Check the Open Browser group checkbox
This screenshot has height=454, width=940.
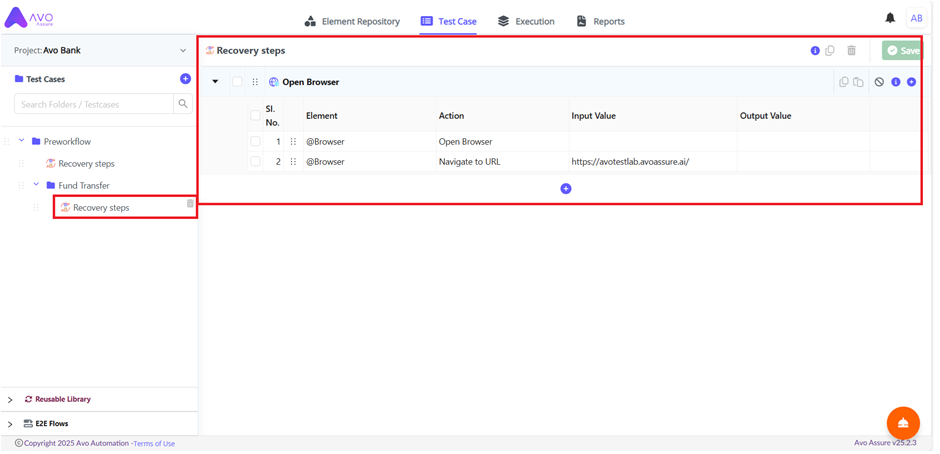tap(237, 82)
